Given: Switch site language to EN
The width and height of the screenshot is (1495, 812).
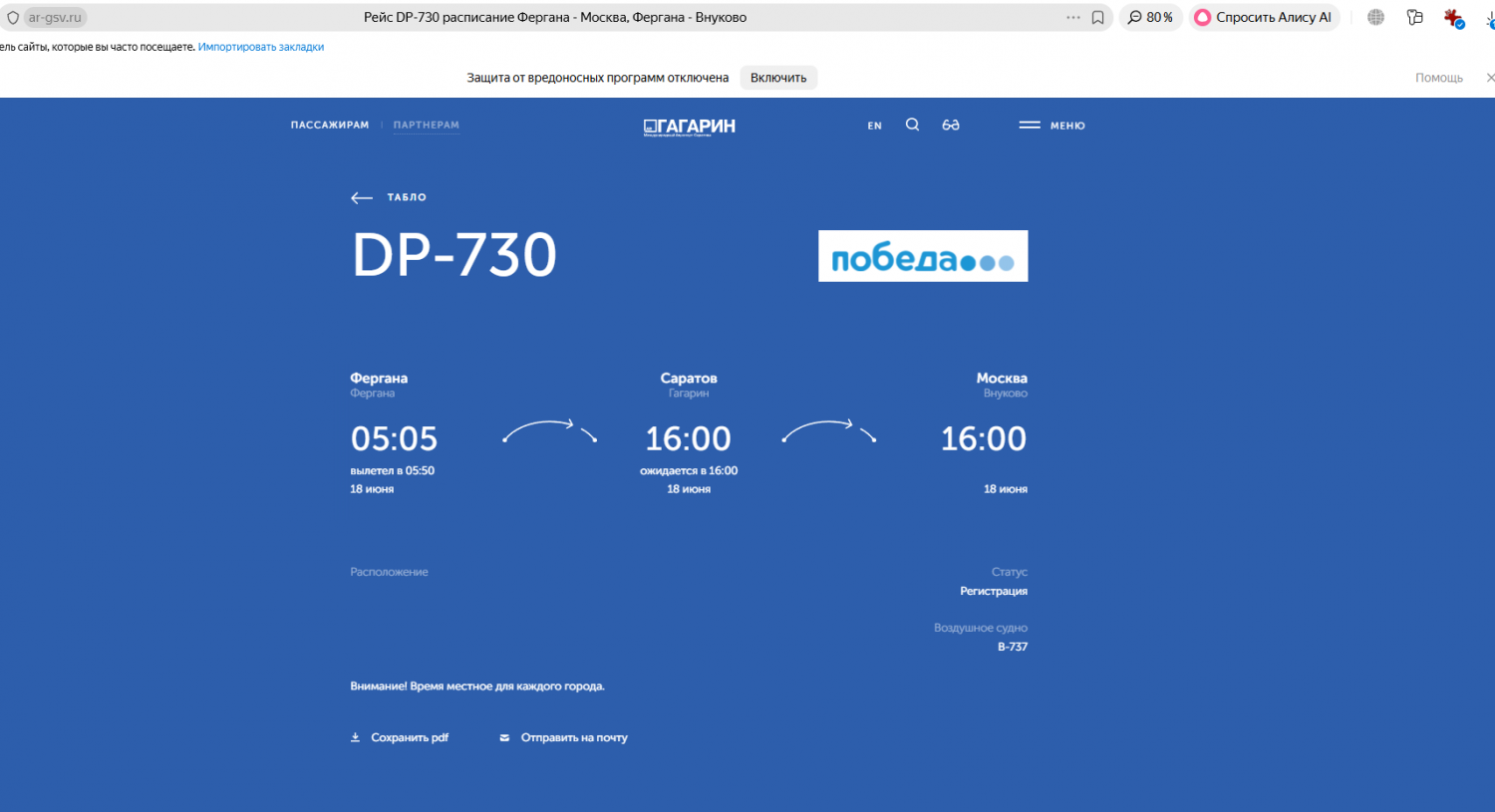Looking at the screenshot, I should coord(875,126).
